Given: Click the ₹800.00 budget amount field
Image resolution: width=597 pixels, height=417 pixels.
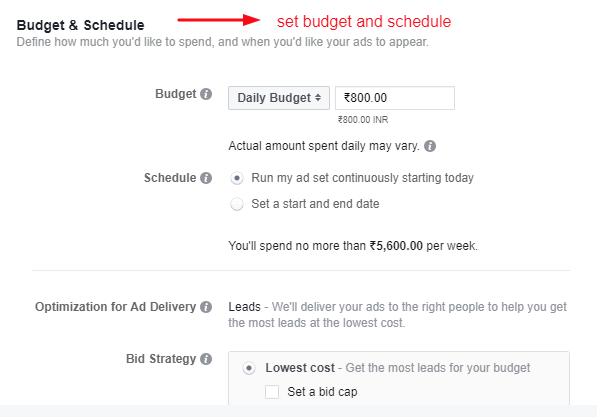Looking at the screenshot, I should coord(395,98).
